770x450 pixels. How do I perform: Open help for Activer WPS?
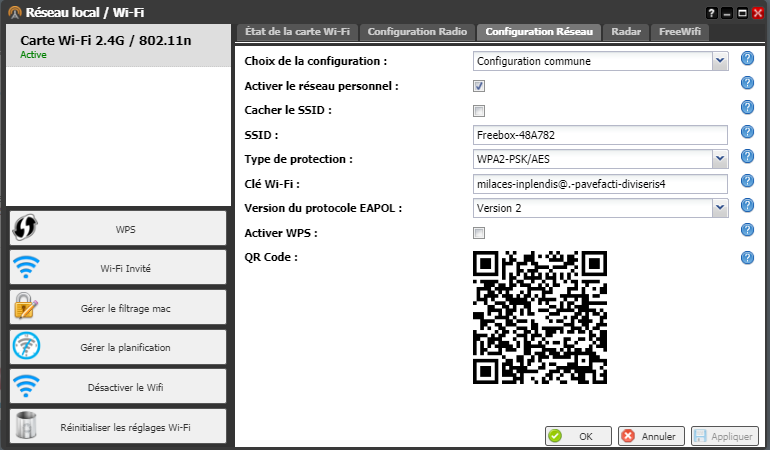click(747, 229)
